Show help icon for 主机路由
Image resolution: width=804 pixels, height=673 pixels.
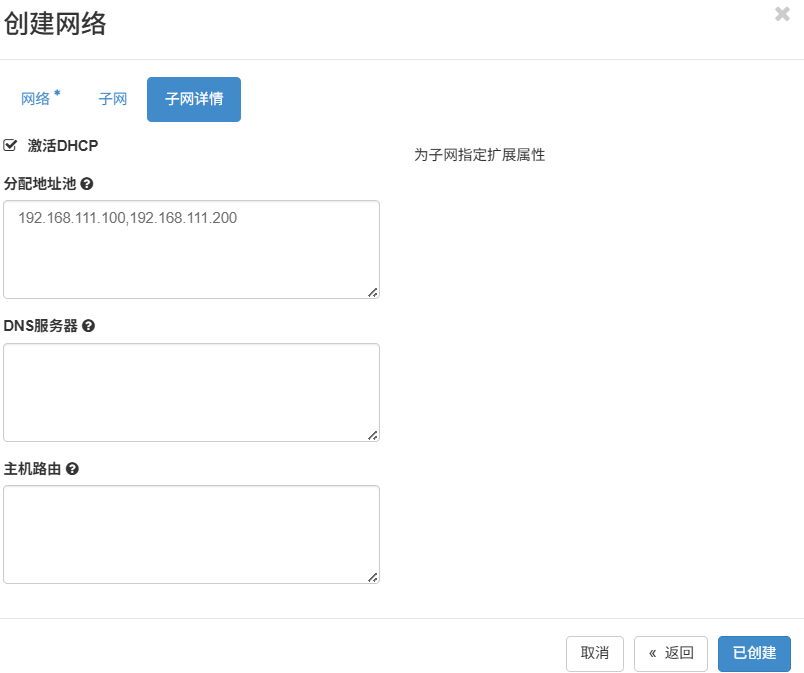[x=72, y=468]
